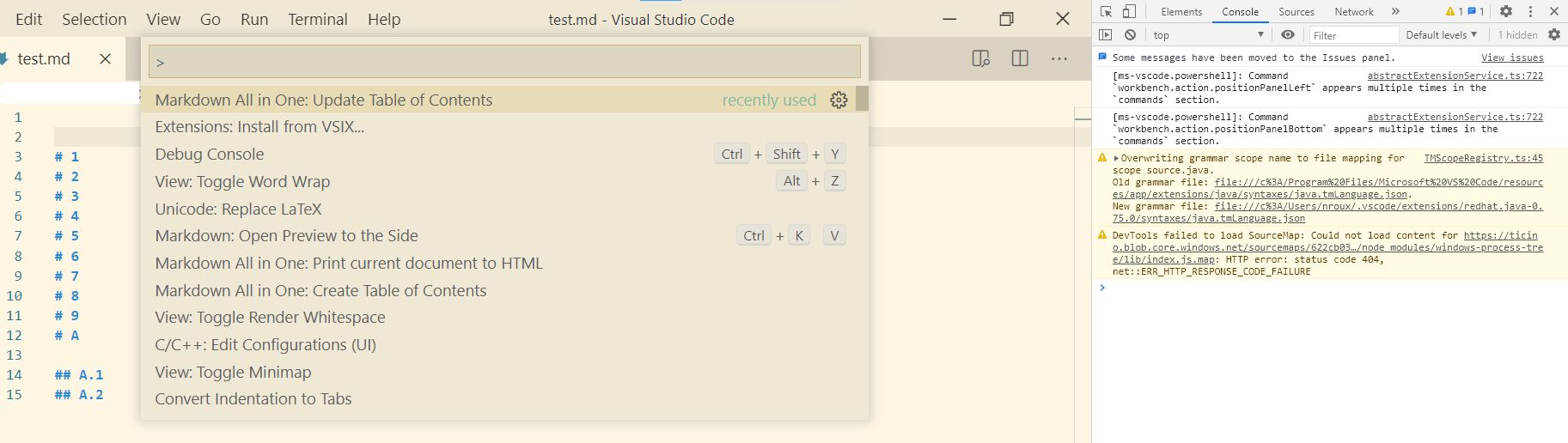Maximize/restore the VS Code window

[1006, 19]
